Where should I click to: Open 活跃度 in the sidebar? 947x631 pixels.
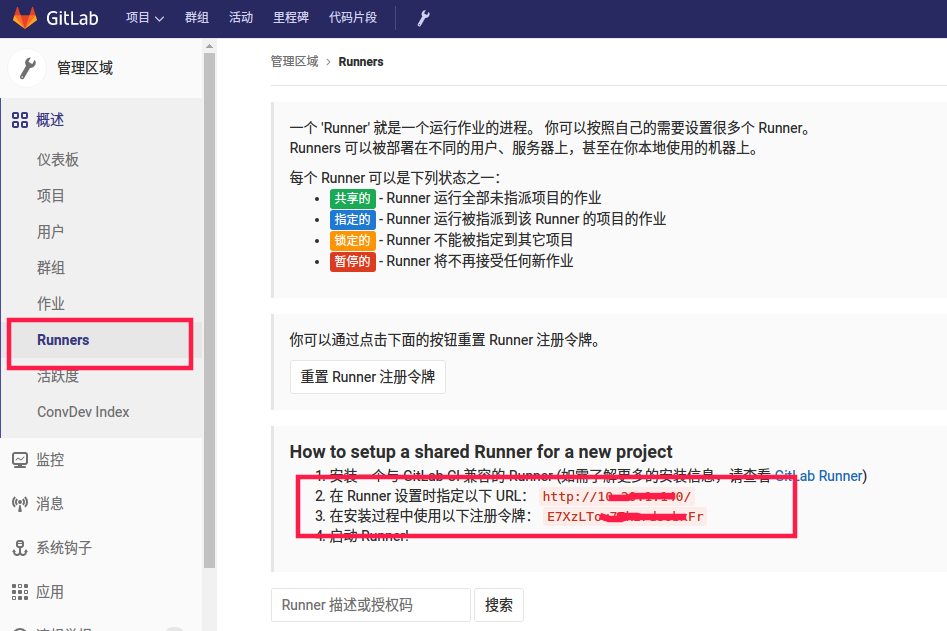pos(58,376)
